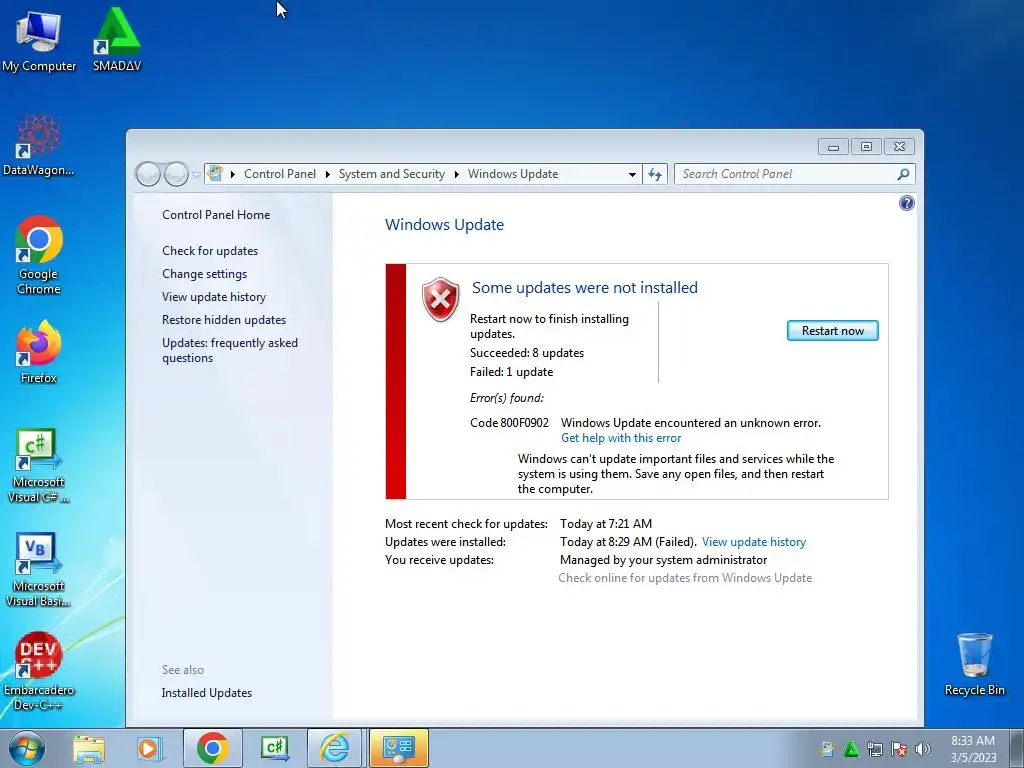
Task: Maximize the Windows Update window
Action: (867, 147)
